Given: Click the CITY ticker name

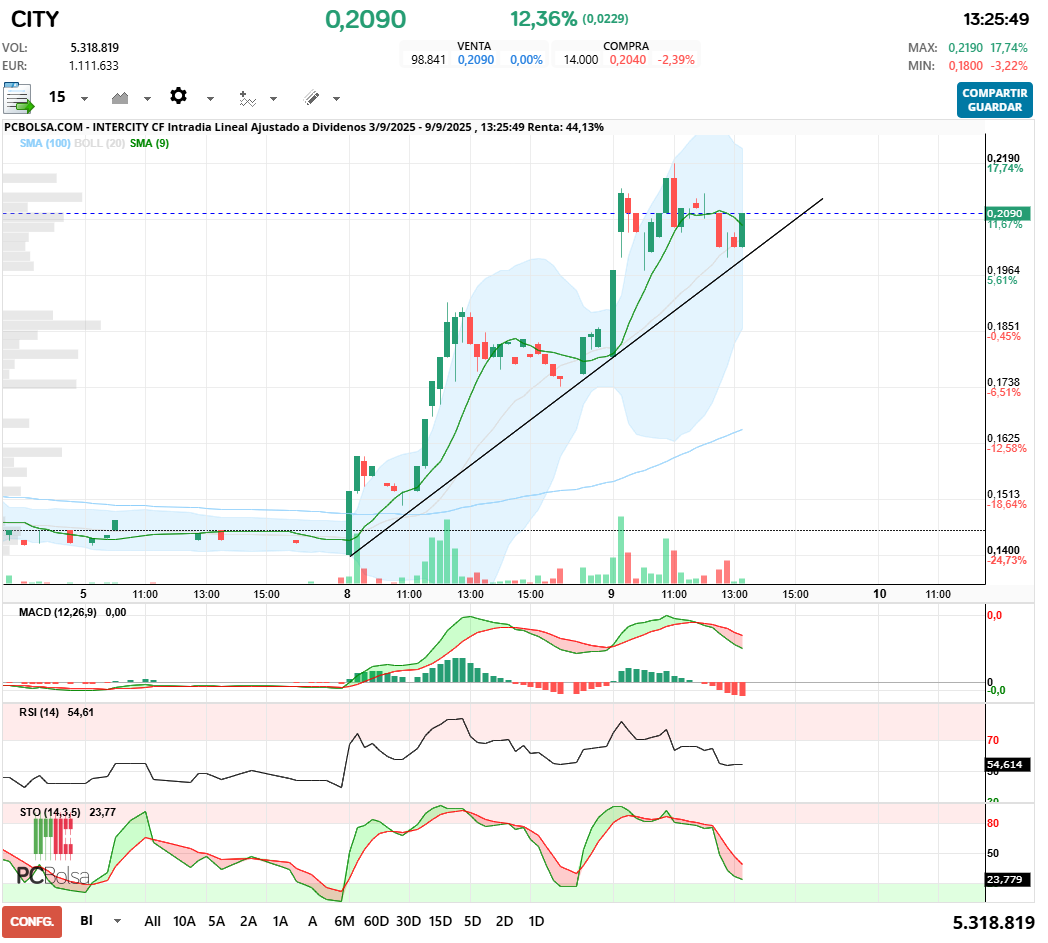Looking at the screenshot, I should coord(35,19).
